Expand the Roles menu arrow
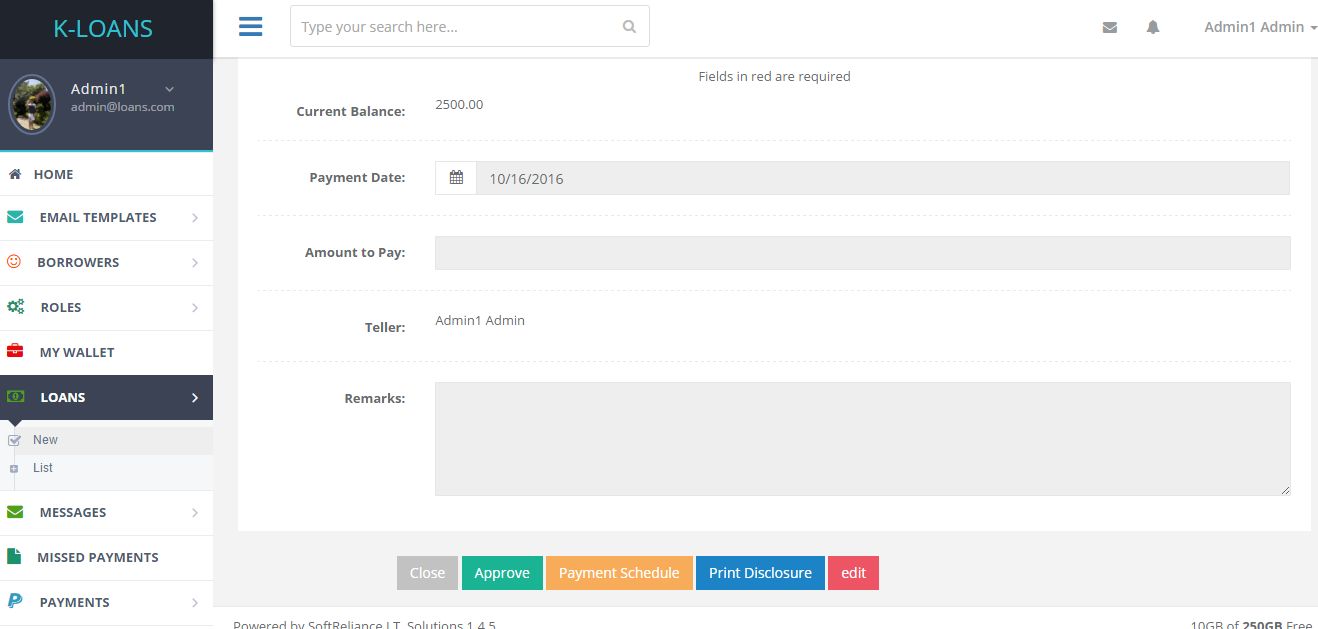 pyautogui.click(x=195, y=308)
